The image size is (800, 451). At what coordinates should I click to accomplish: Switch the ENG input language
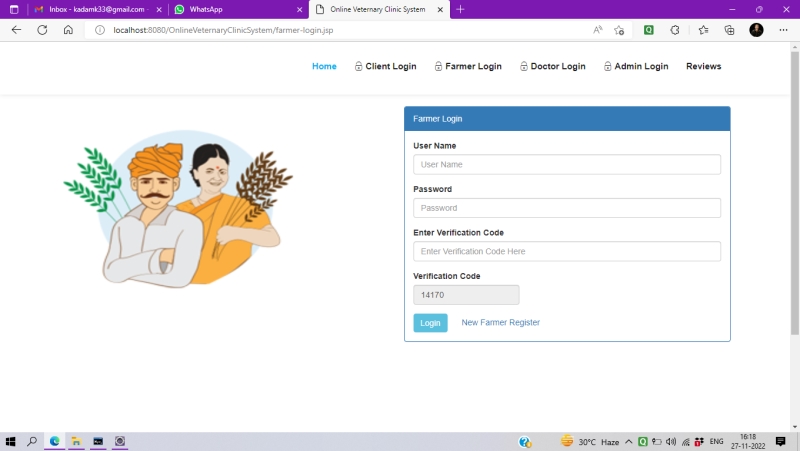point(716,442)
